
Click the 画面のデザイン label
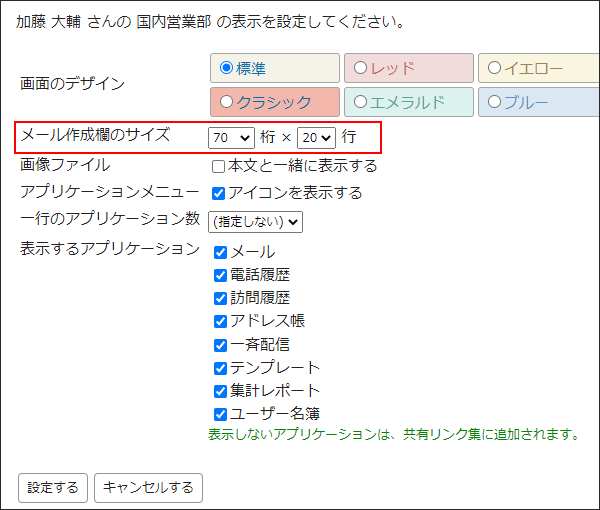click(72, 83)
